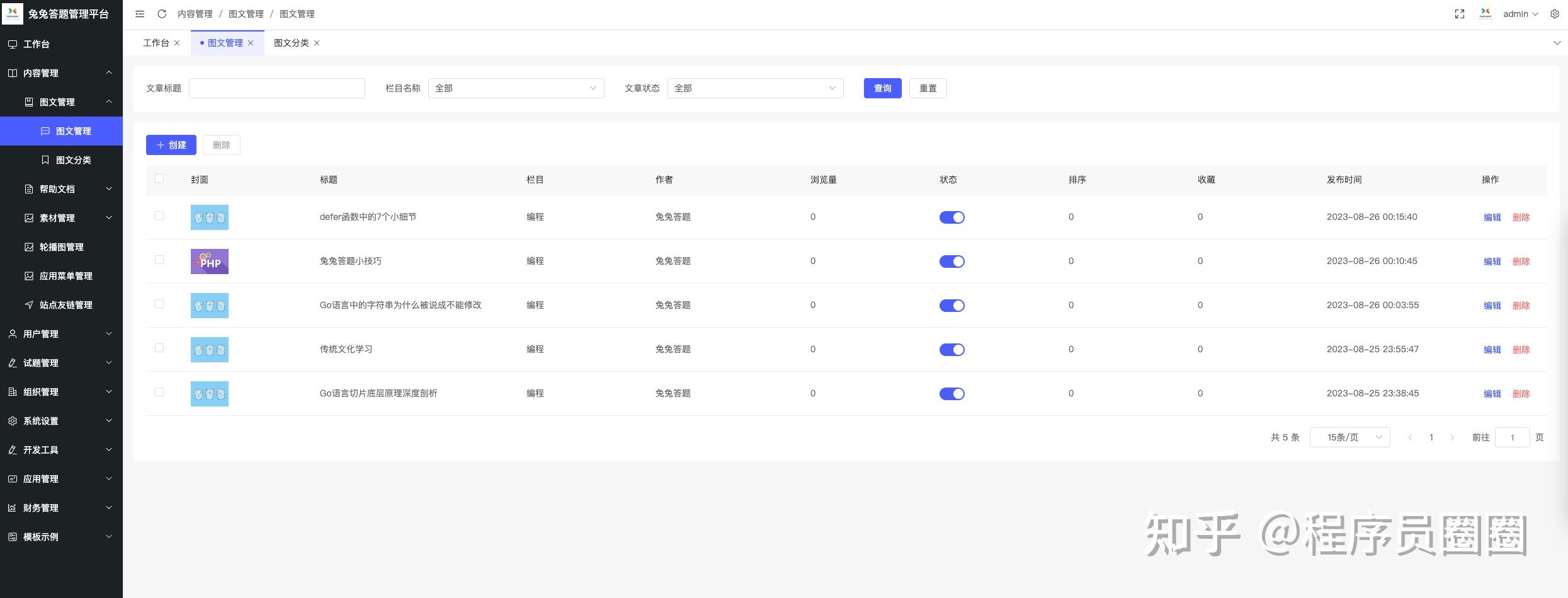Expand the 试题管理 menu
1568x598 pixels.
click(61, 363)
